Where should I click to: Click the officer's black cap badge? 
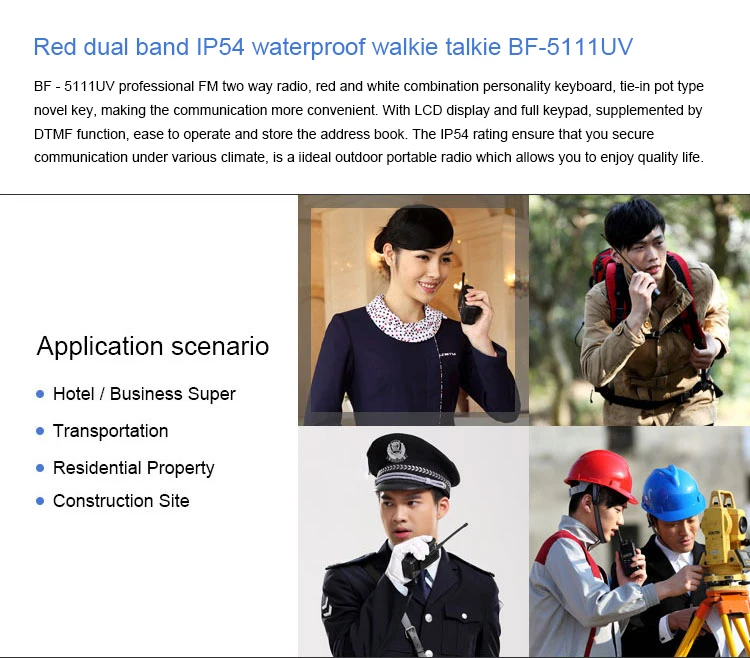pyautogui.click(x=397, y=450)
